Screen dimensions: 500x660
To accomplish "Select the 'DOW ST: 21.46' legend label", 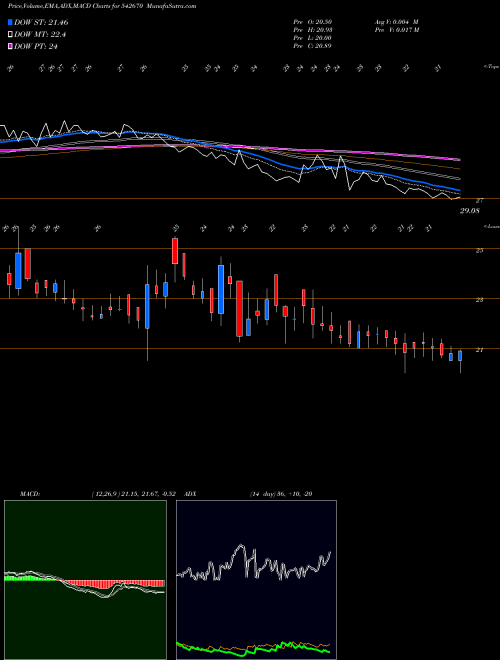I will (41, 22).
